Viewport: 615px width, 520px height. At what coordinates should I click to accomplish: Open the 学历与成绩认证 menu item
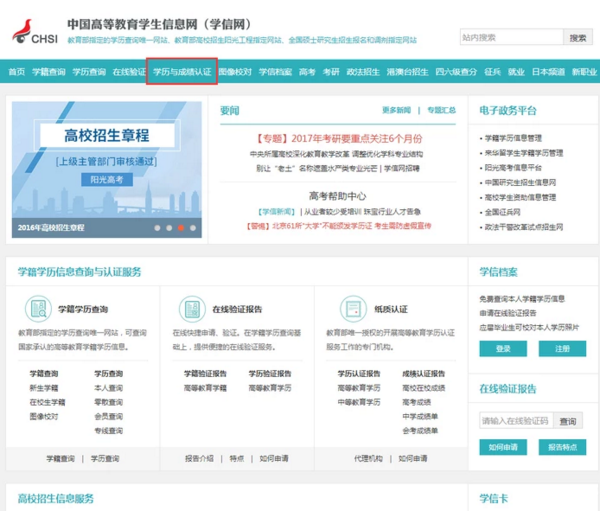182,73
